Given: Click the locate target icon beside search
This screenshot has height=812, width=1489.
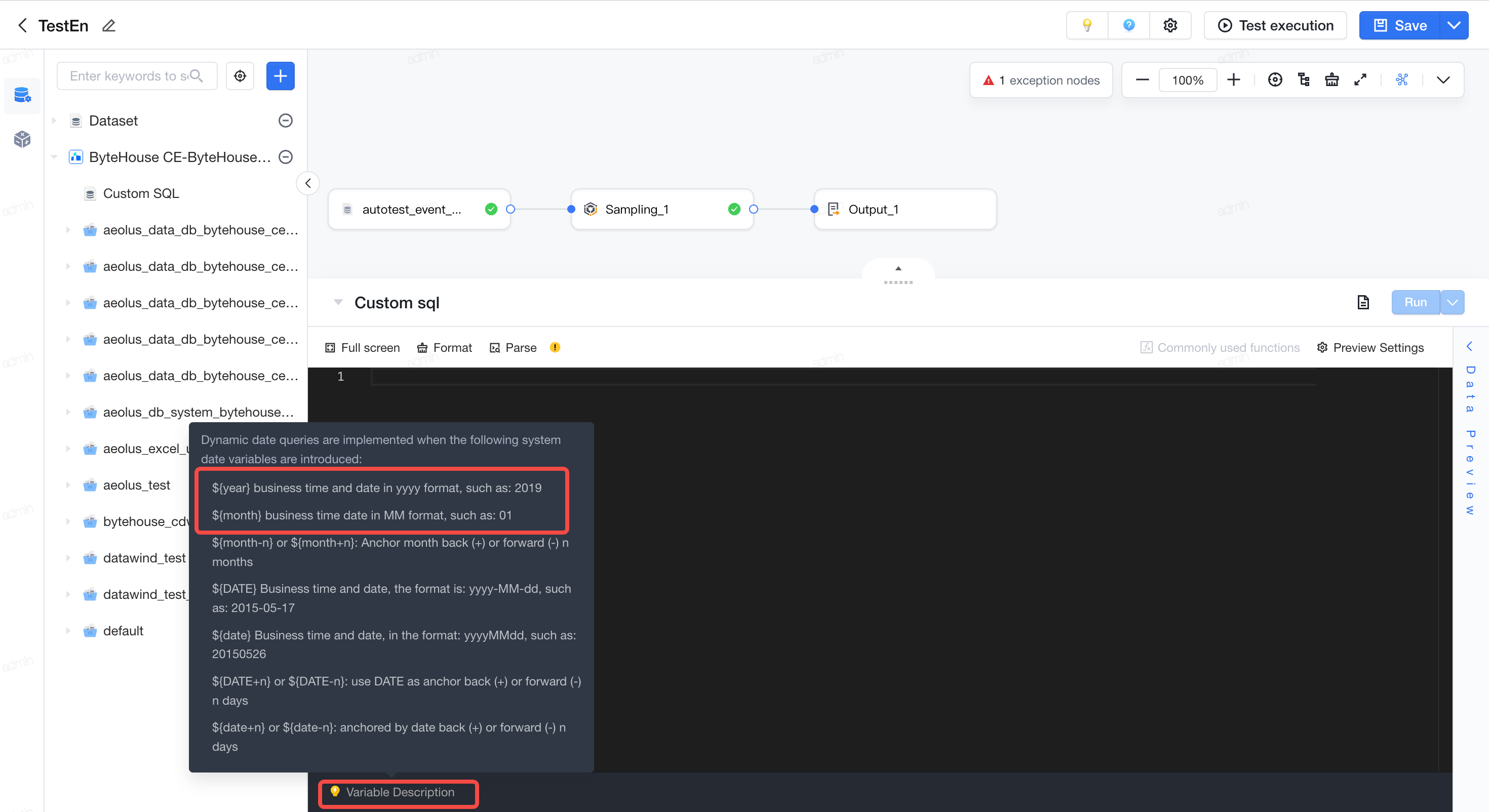Looking at the screenshot, I should [x=240, y=76].
